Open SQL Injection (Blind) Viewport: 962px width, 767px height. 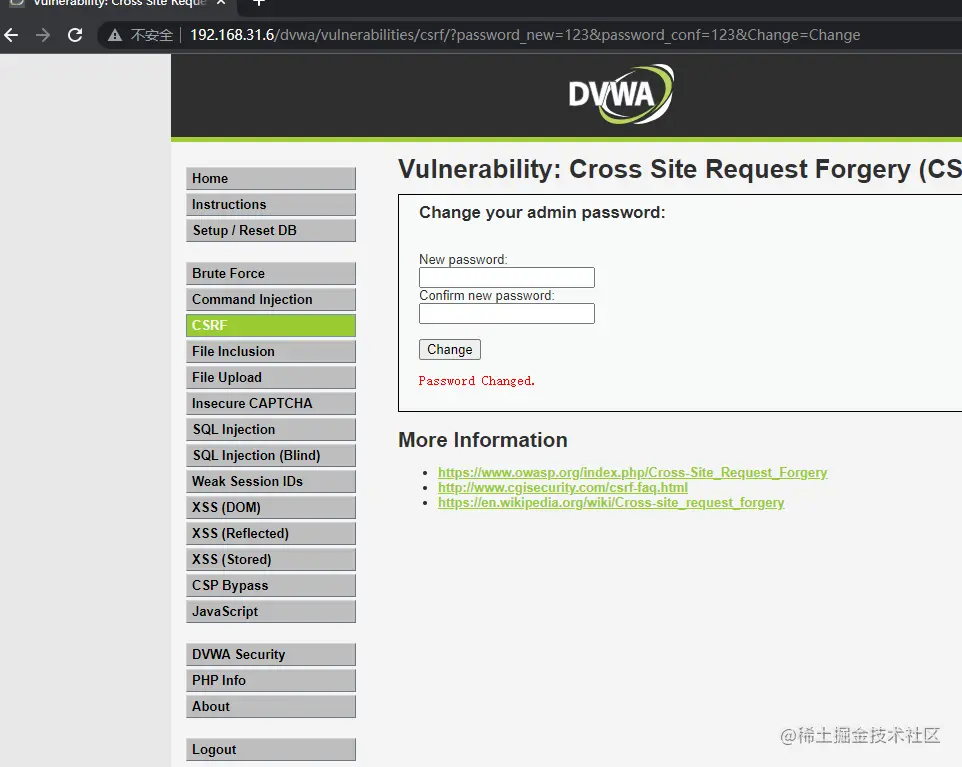click(271, 455)
